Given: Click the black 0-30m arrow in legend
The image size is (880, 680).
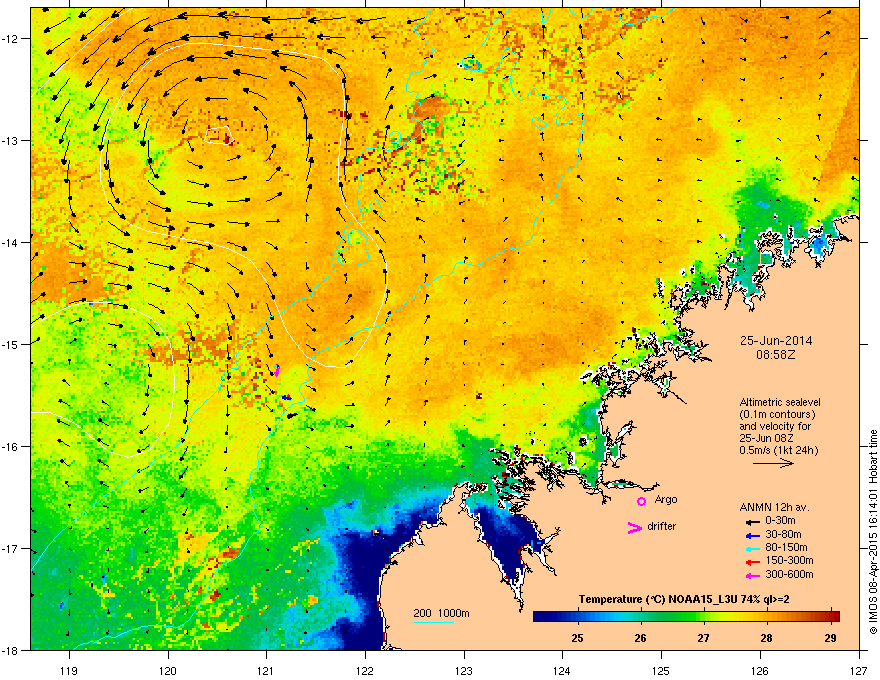Looking at the screenshot, I should click(752, 522).
